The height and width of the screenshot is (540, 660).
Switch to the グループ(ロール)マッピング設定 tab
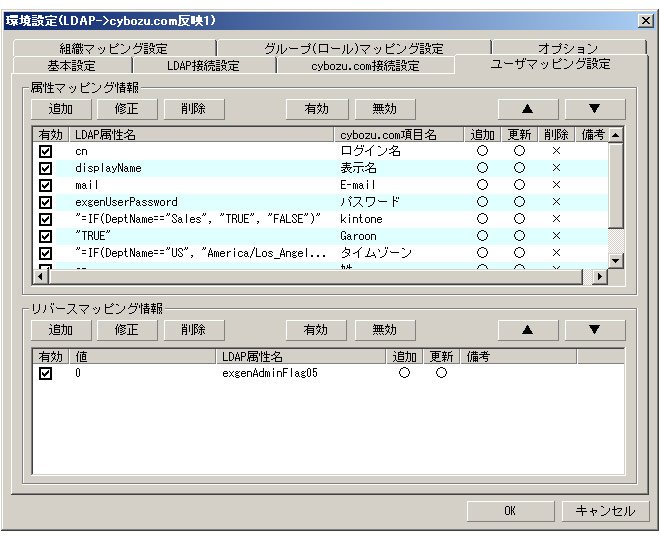coord(354,48)
